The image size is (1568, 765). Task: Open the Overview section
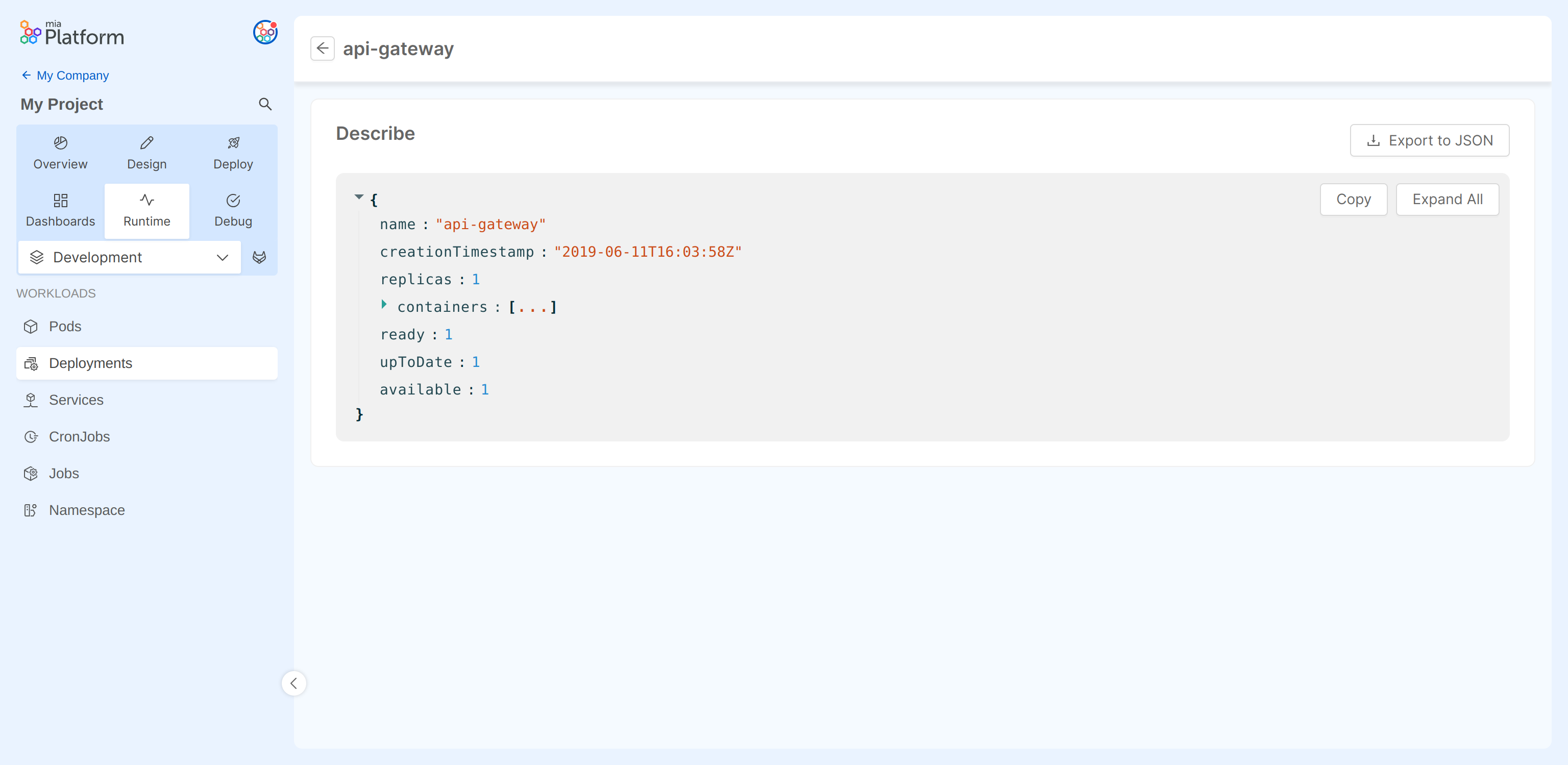pyautogui.click(x=60, y=153)
